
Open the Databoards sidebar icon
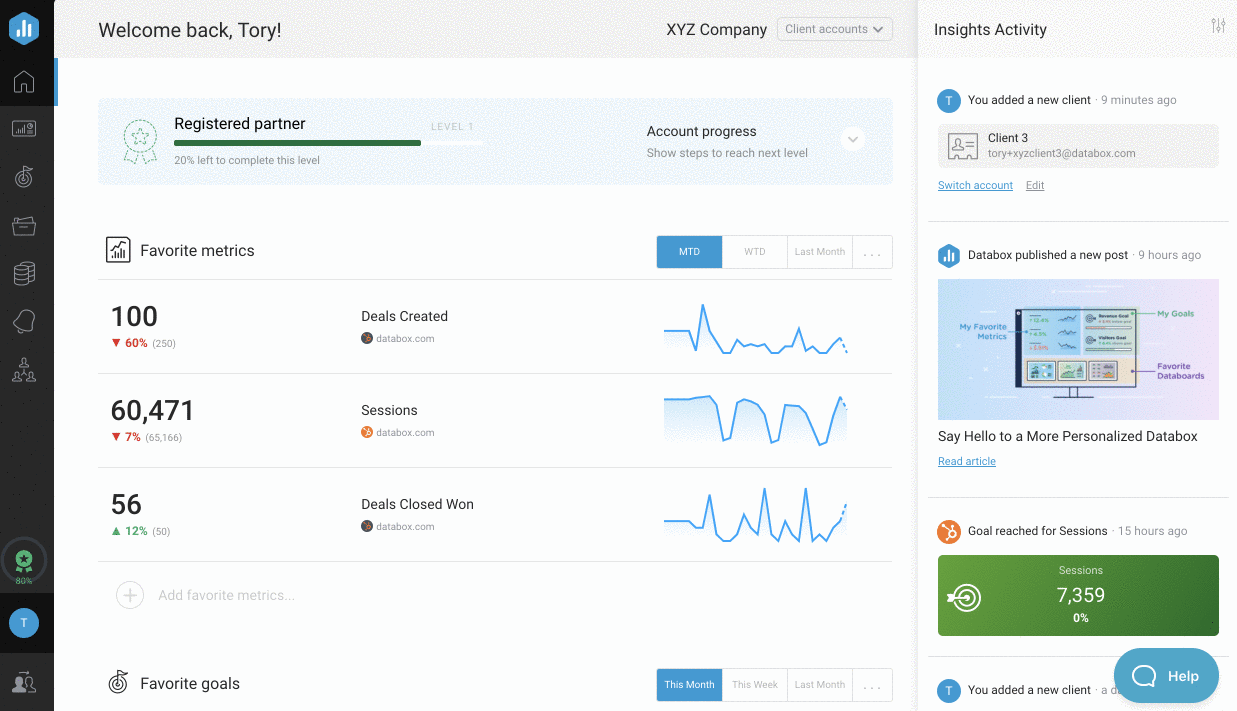24,129
